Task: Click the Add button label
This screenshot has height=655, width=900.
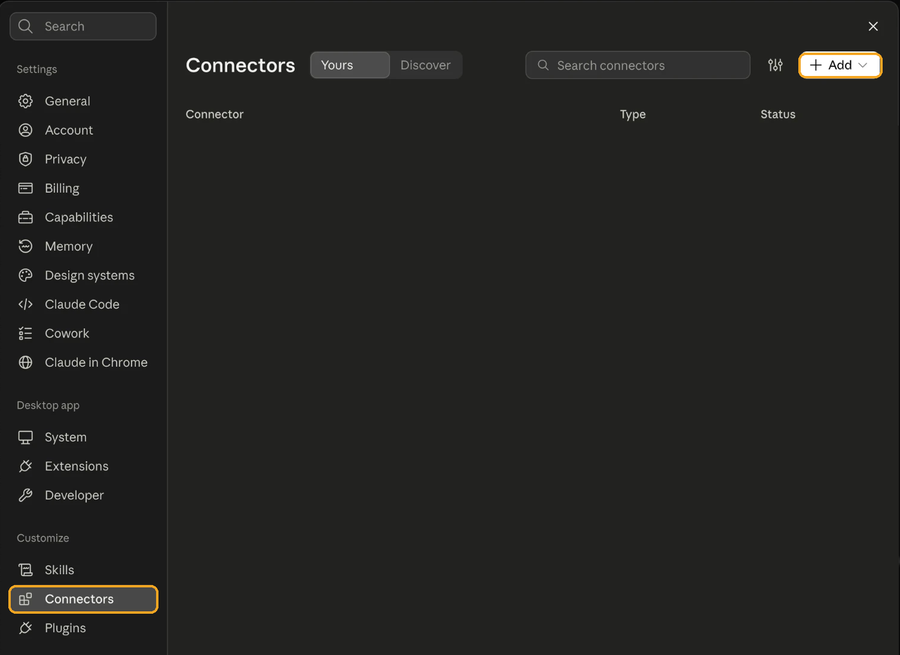Action: 840,65
